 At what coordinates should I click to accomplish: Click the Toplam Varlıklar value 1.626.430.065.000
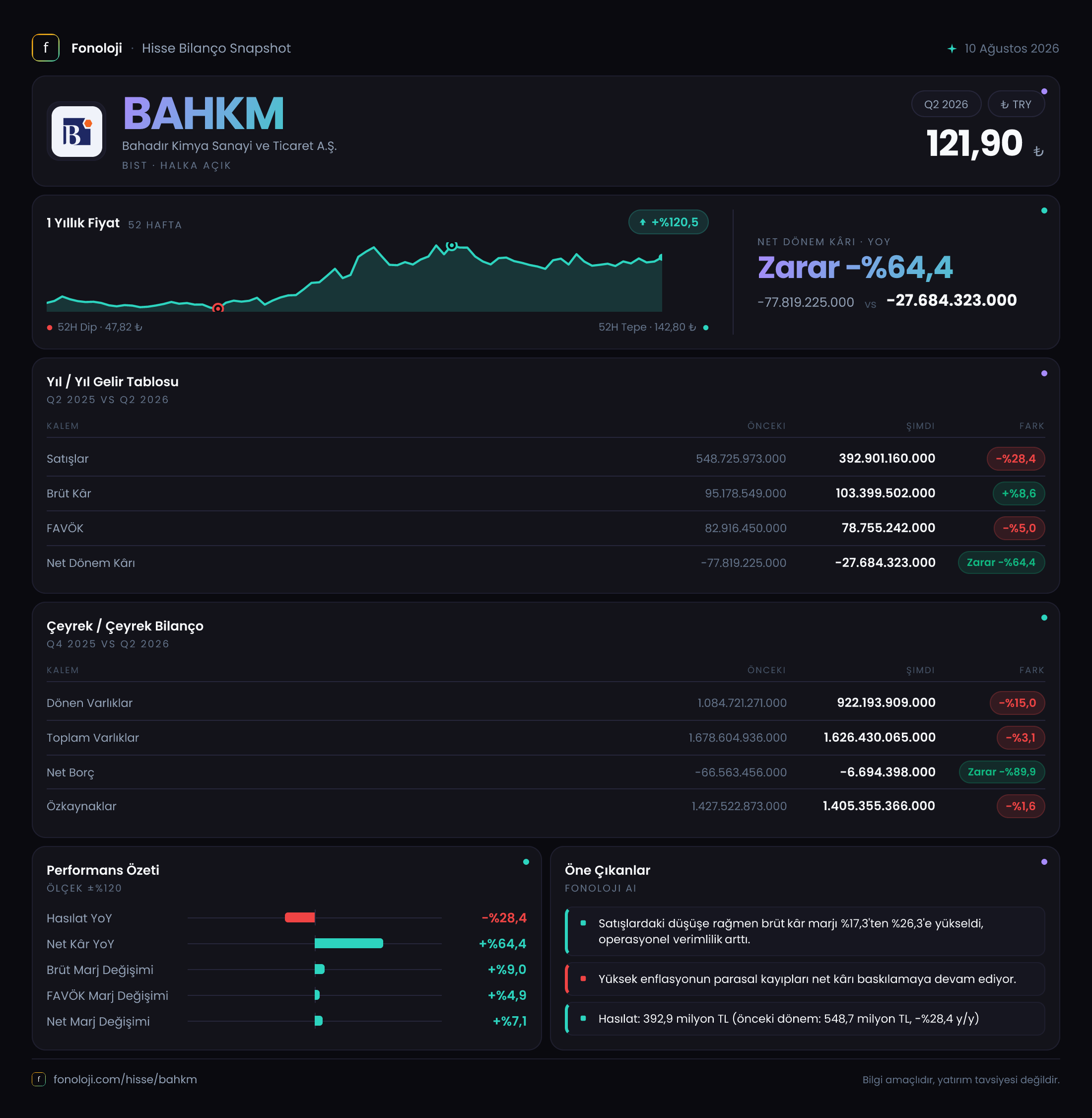[879, 737]
